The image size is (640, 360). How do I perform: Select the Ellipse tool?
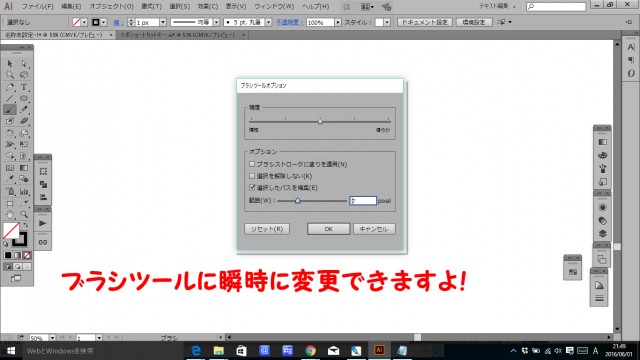click(x=24, y=98)
